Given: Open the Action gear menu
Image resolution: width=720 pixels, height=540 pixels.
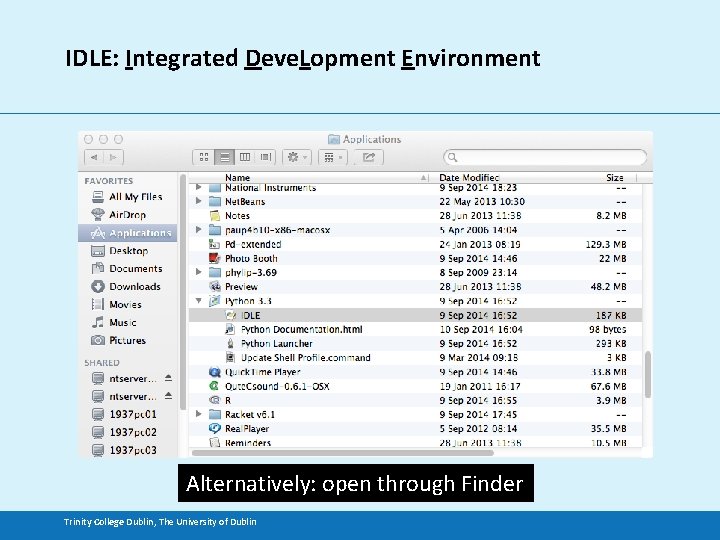Looking at the screenshot, I should click(297, 158).
